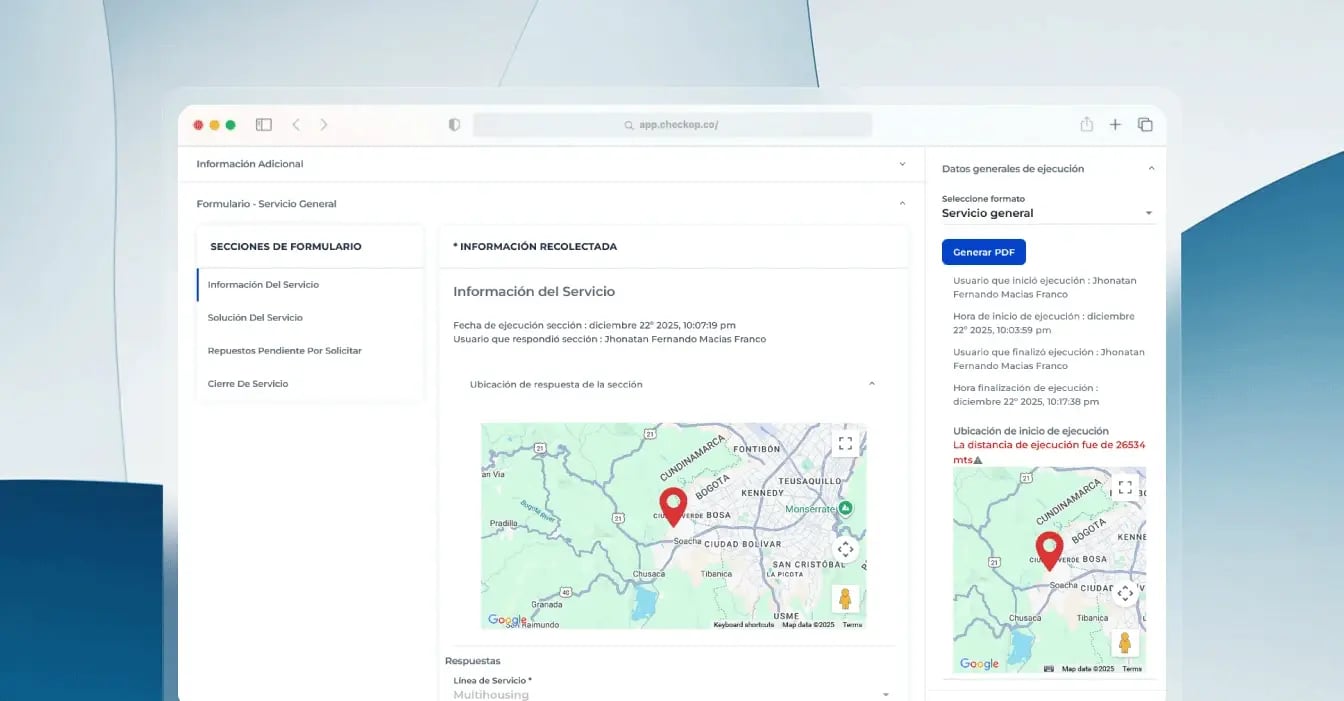Collapse Ubicación de respuesta de la sección
The image size is (1344, 701).
point(871,384)
